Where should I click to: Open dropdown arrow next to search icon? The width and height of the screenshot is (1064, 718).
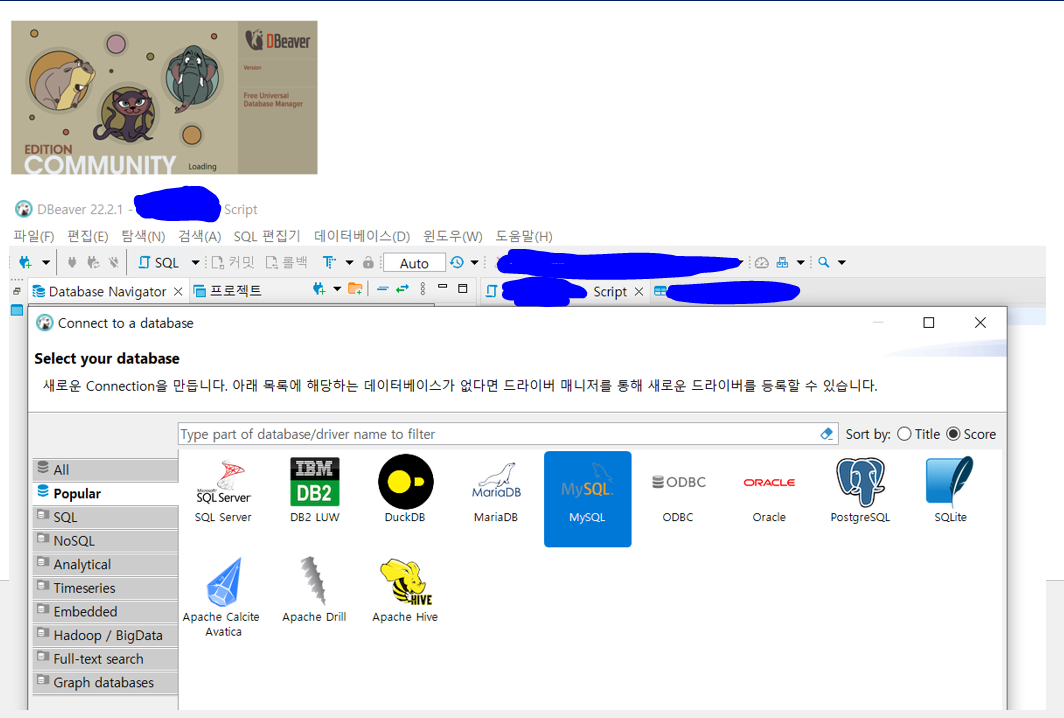pyautogui.click(x=842, y=262)
